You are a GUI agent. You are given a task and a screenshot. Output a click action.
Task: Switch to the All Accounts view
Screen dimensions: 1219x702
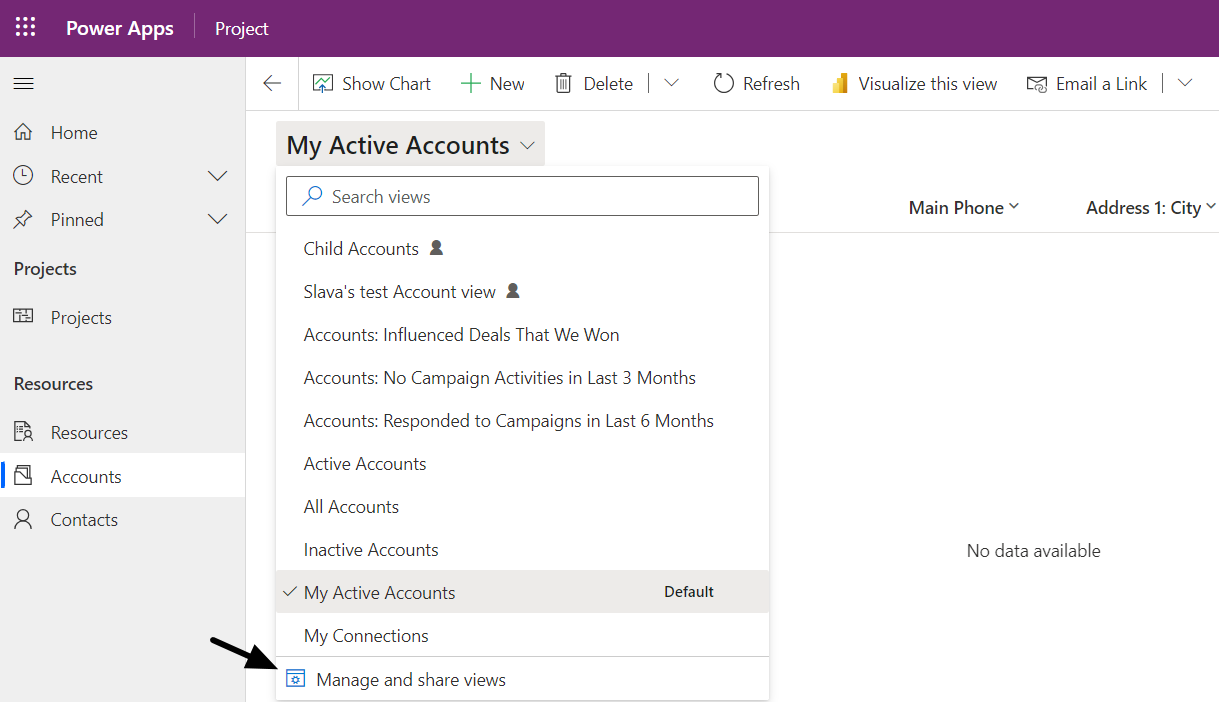click(x=522, y=507)
